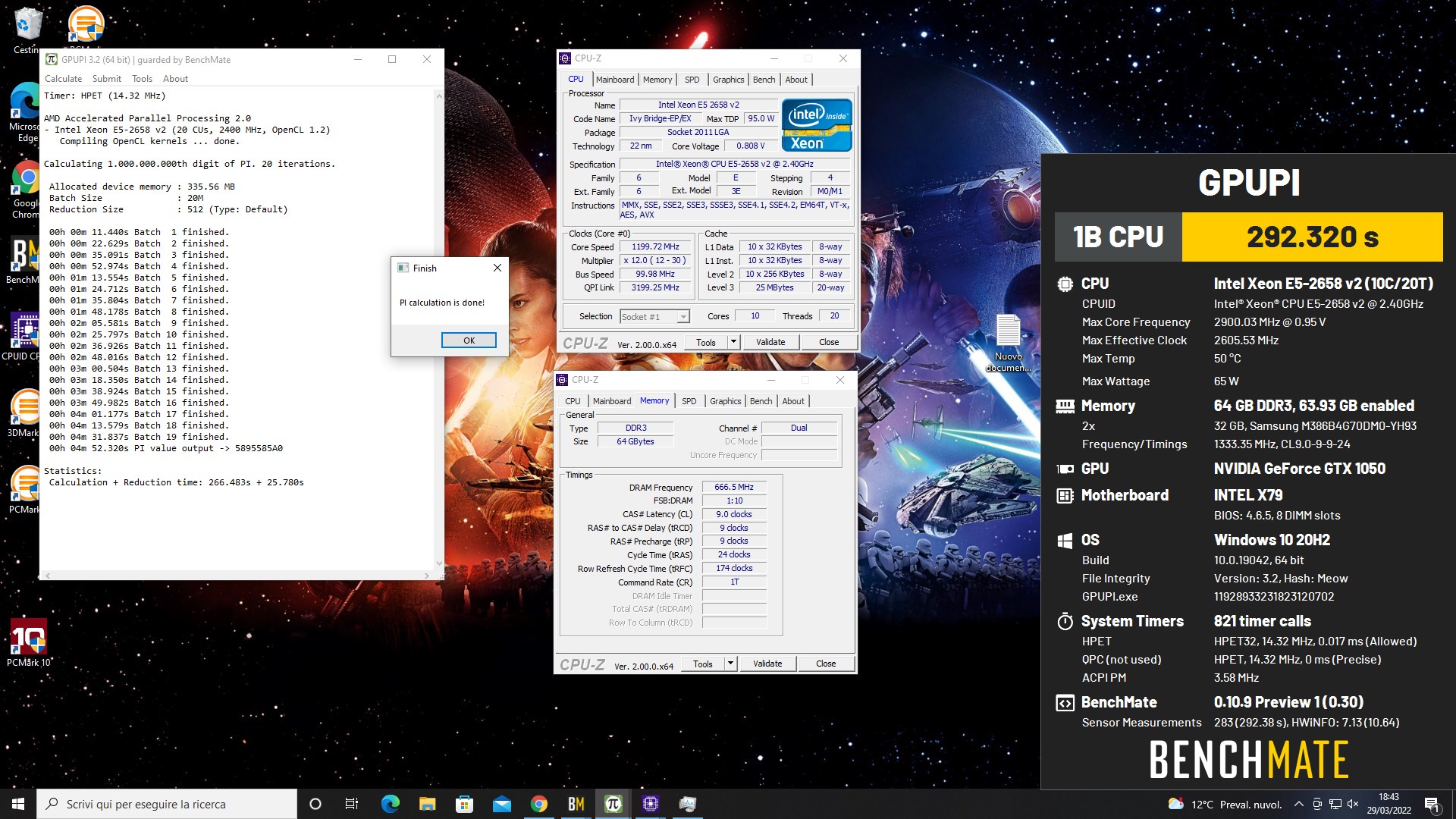
Task: Click GPUPI vertical scrollbar down arrow
Action: point(438,563)
